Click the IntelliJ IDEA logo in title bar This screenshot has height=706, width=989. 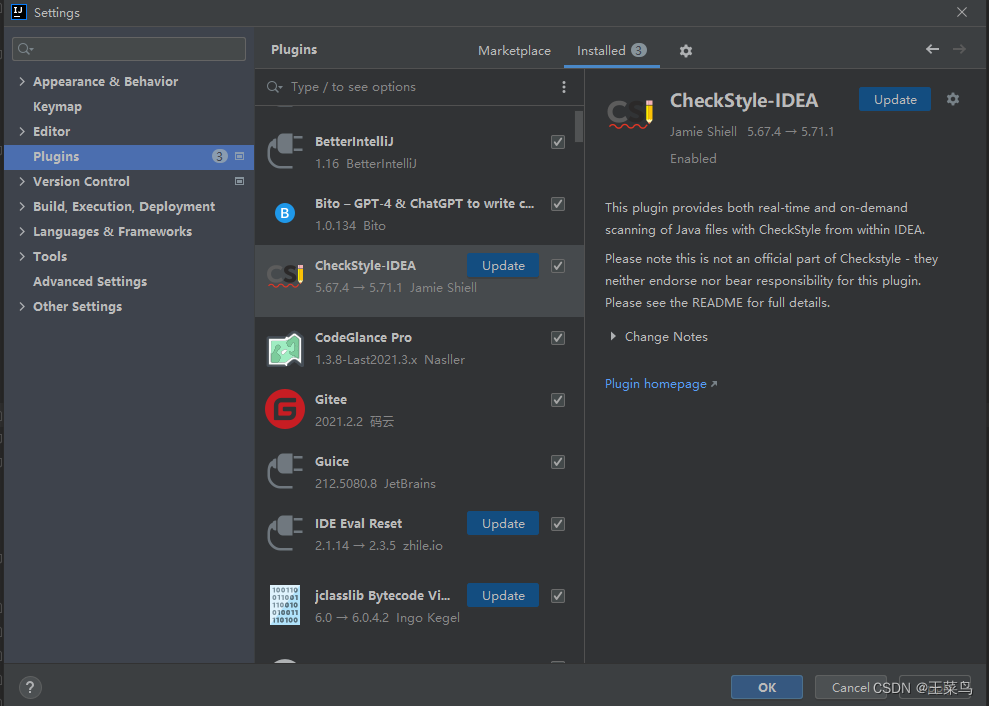19,12
